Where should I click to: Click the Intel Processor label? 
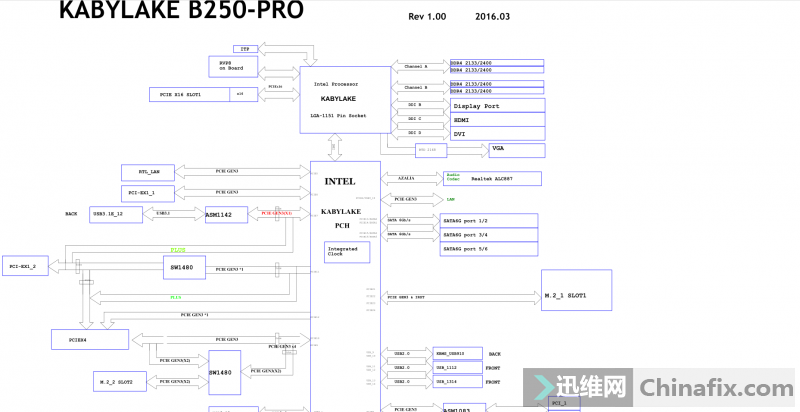pyautogui.click(x=336, y=84)
